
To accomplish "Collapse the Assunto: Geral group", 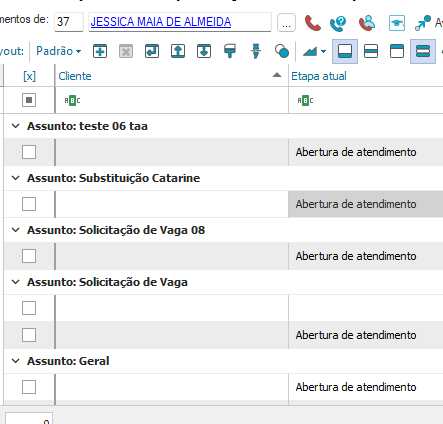I will 15,361.
